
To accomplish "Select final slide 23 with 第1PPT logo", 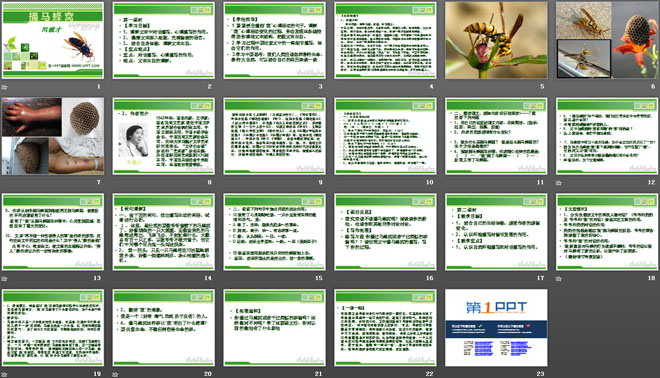I will coord(496,327).
